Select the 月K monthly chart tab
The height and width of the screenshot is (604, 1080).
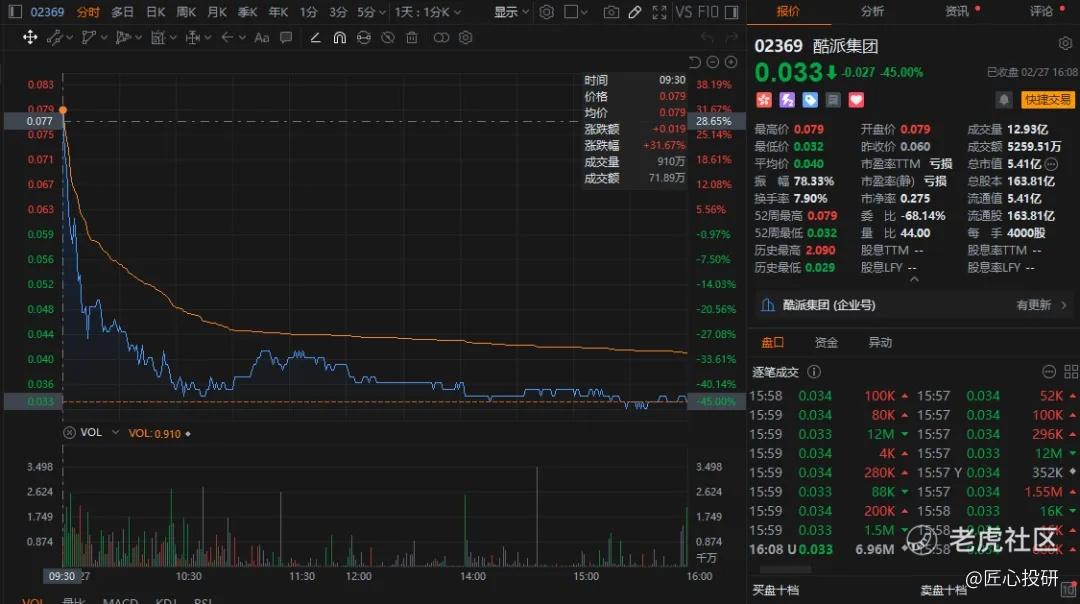[x=217, y=12]
